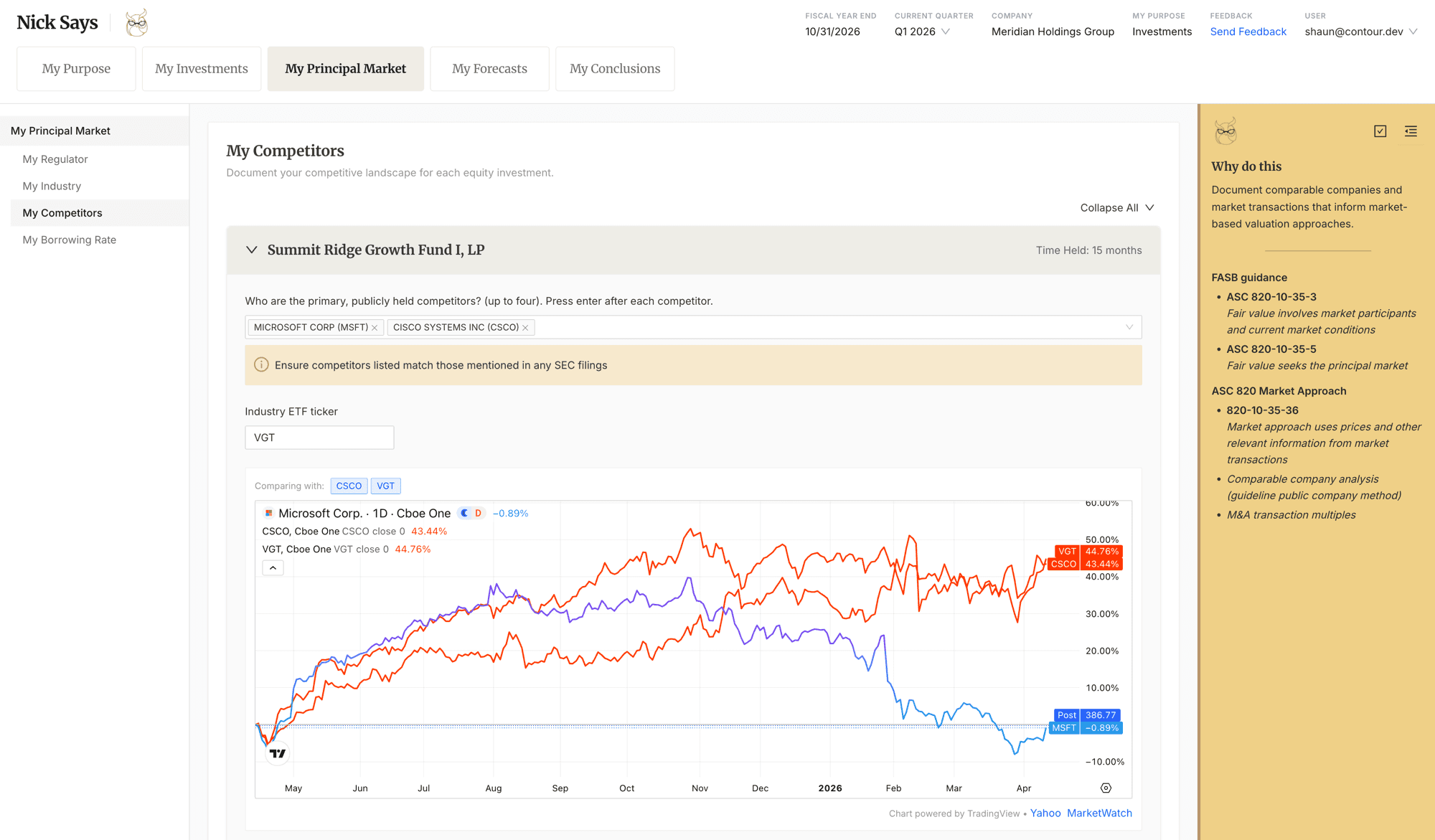Click the owl logo beside Nick Says
The image size is (1435, 840).
pyautogui.click(x=136, y=22)
